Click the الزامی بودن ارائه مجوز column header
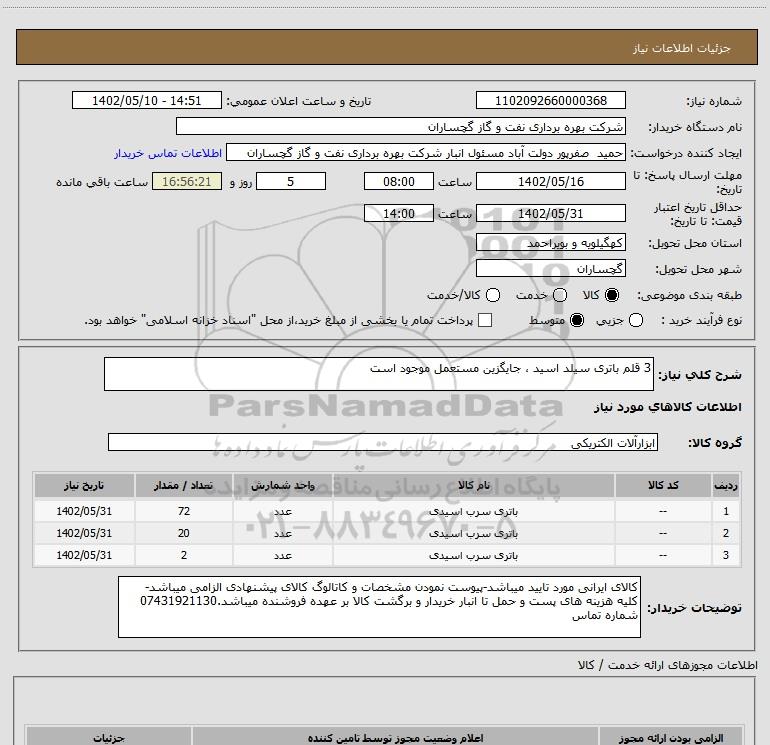Viewport: 770px width, 745px height. (x=670, y=738)
